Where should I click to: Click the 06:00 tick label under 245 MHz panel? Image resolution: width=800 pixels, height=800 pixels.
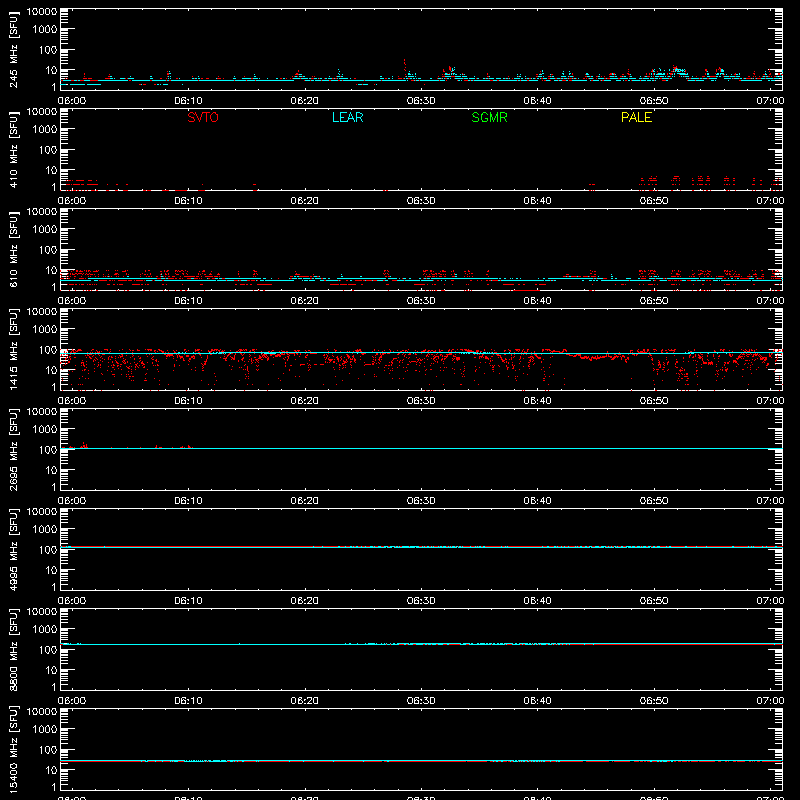point(71,101)
